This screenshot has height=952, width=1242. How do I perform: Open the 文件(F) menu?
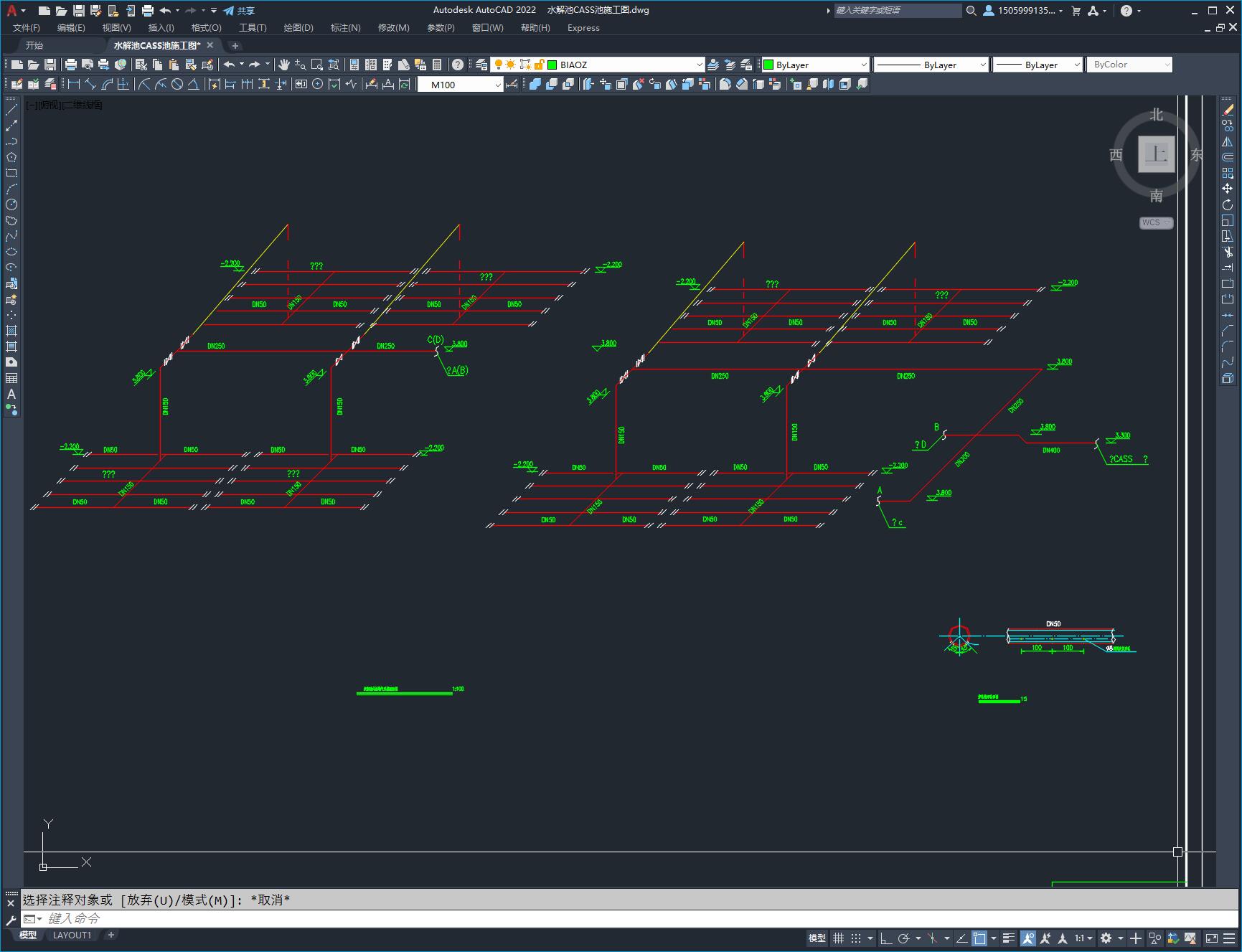point(27,28)
